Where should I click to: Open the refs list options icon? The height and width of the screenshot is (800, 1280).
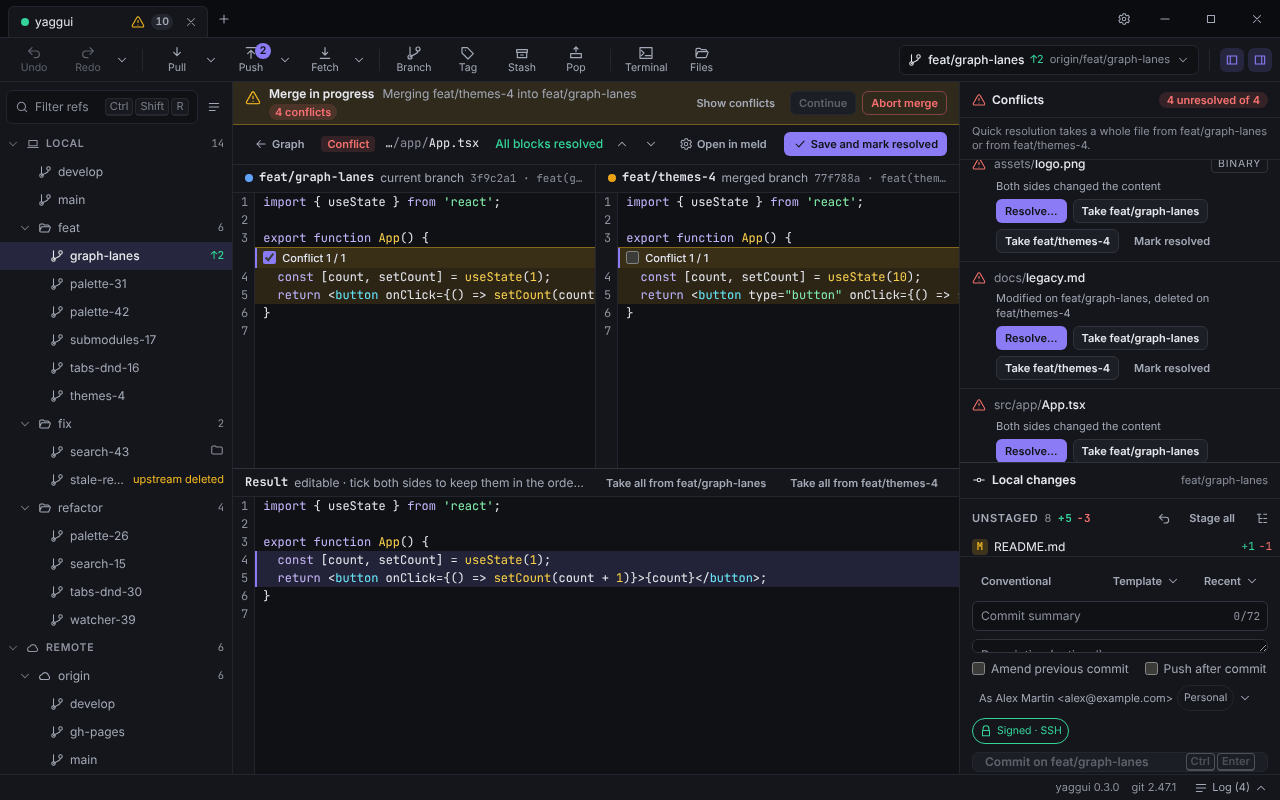[x=214, y=107]
